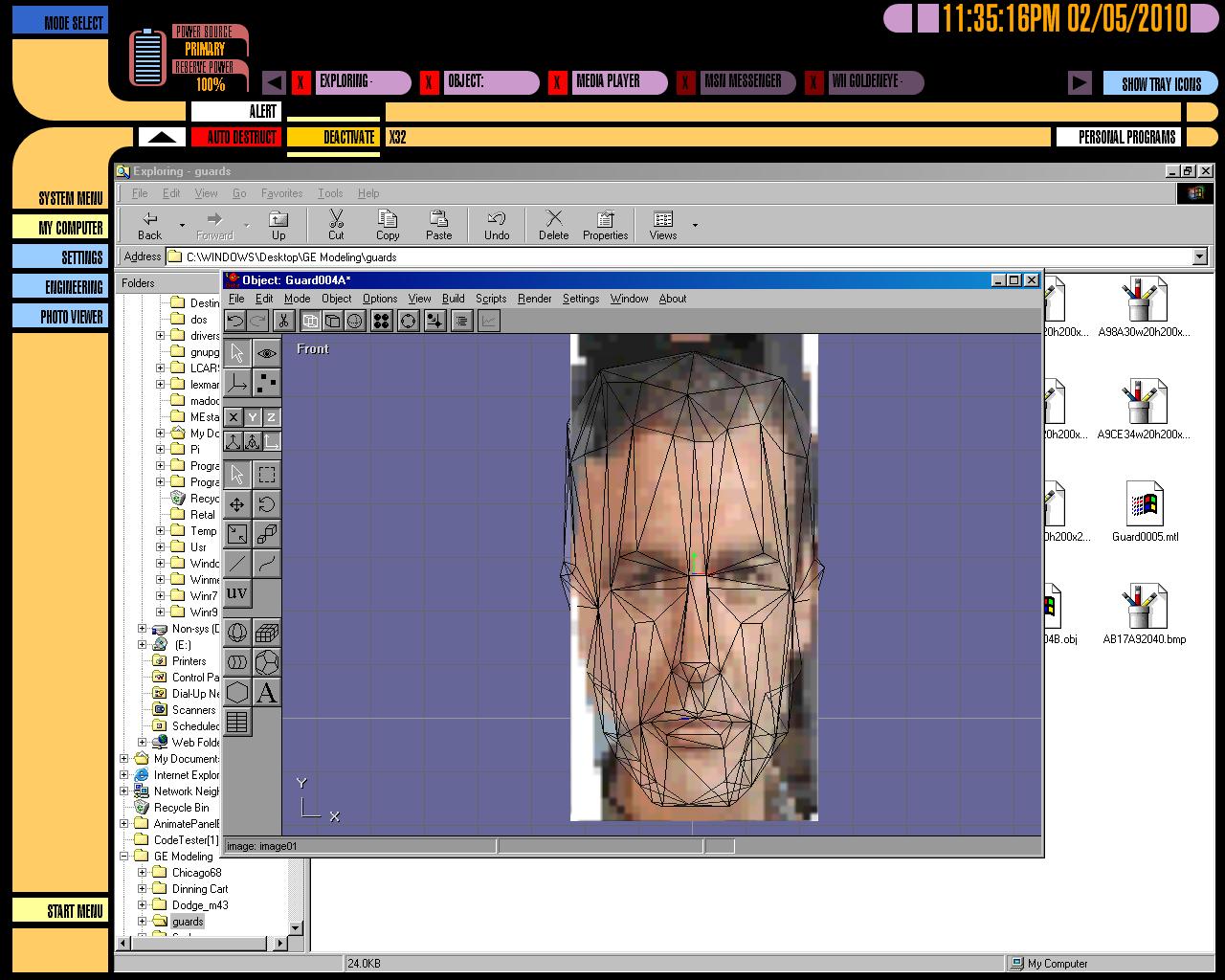Select the uniform scale cubes tool

pyautogui.click(x=267, y=534)
